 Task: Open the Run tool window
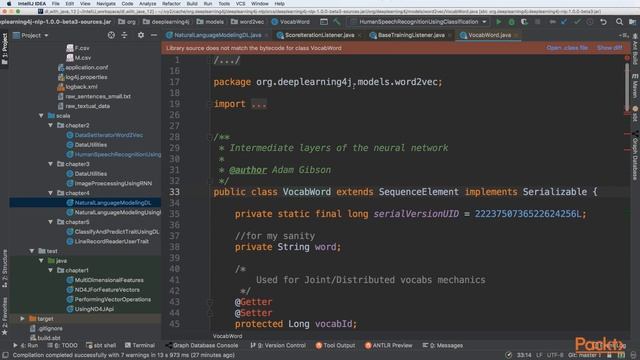point(25,345)
